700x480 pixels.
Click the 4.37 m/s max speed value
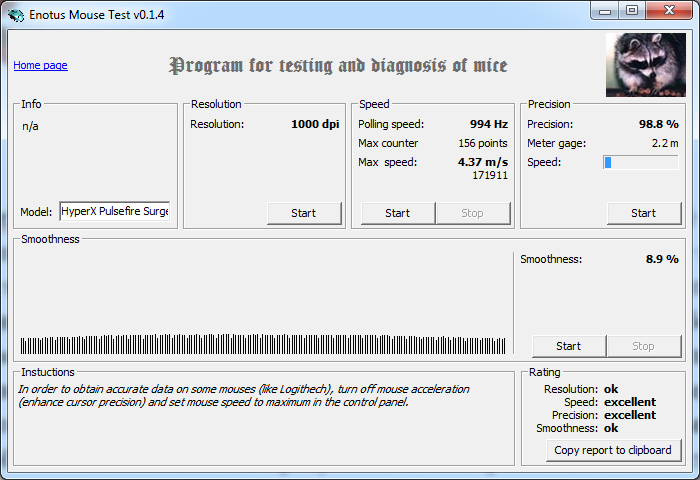coord(483,162)
